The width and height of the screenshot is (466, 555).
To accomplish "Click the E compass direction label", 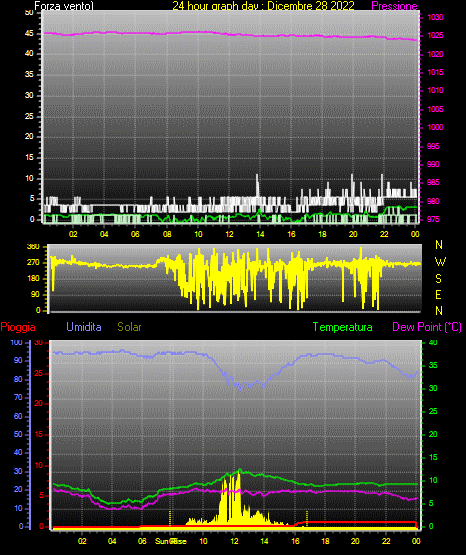I will click(x=438, y=295).
